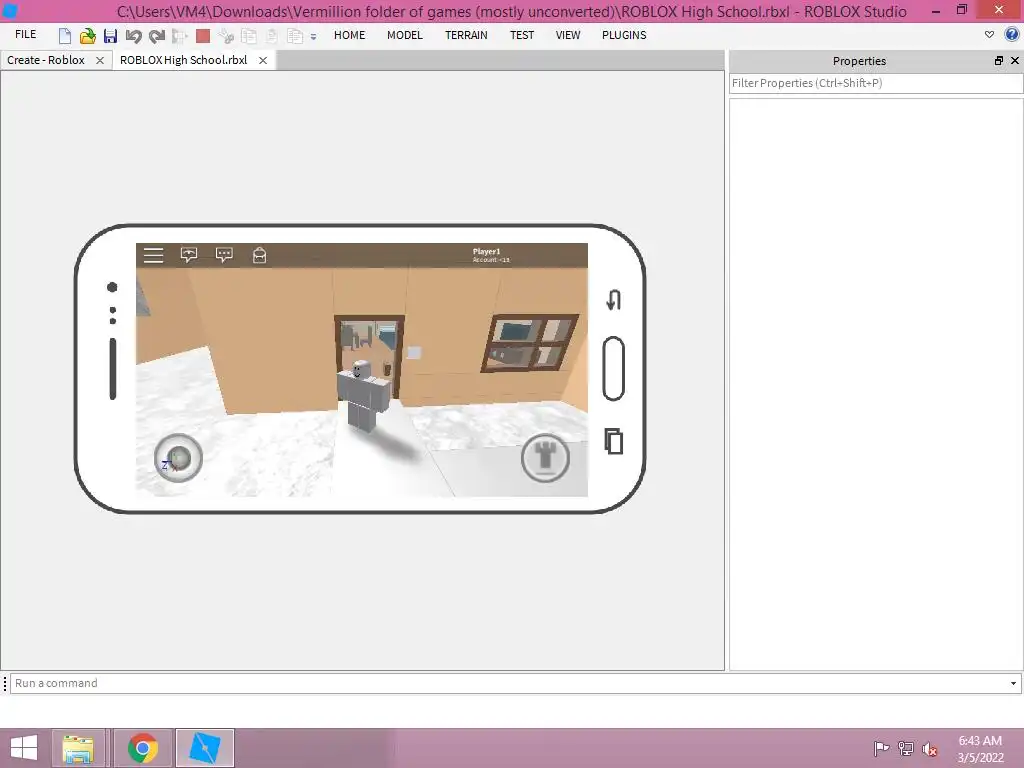Expand the quick access toolbar customize arrow
Image resolution: width=1024 pixels, height=768 pixels.
pos(313,37)
